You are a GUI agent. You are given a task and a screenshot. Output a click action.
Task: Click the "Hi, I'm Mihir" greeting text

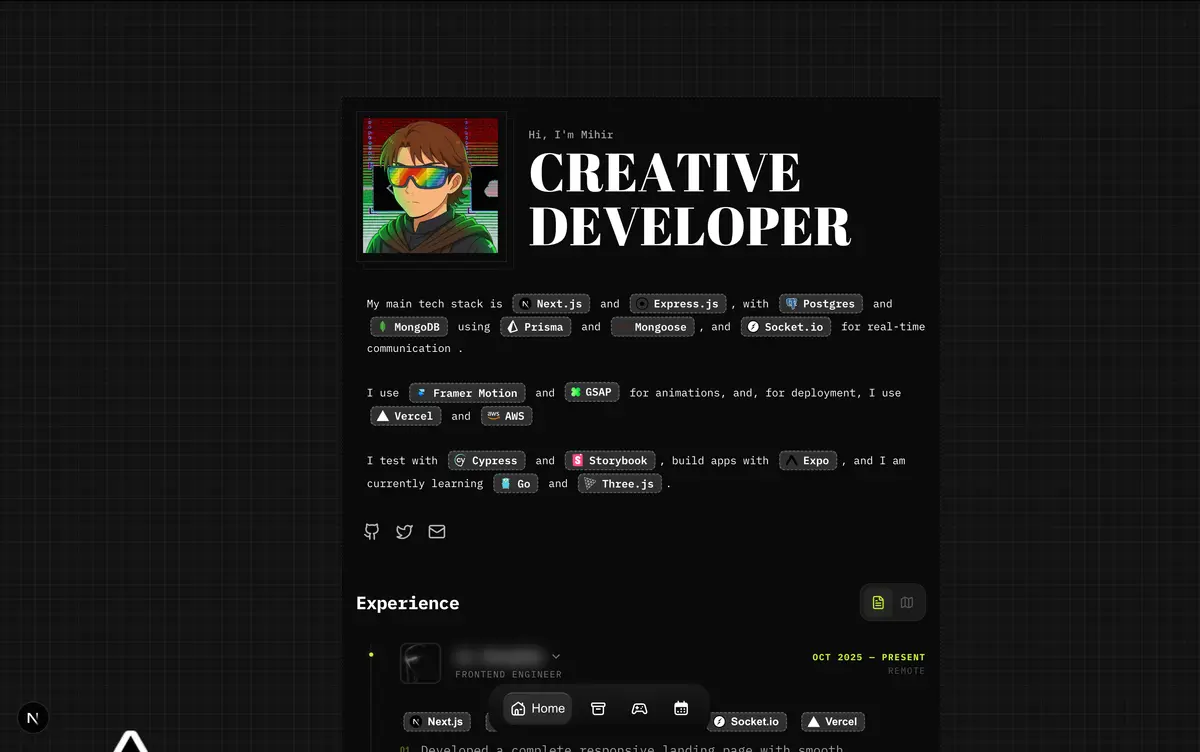(571, 135)
